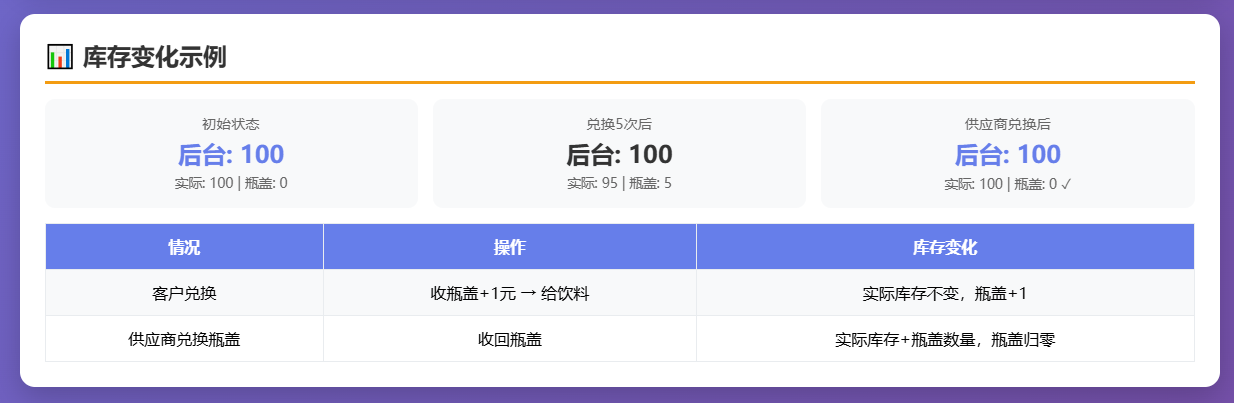Screen dimensions: 1234x403
Task: Click 后台: 100 value in 初始状态 card
Action: tap(231, 155)
